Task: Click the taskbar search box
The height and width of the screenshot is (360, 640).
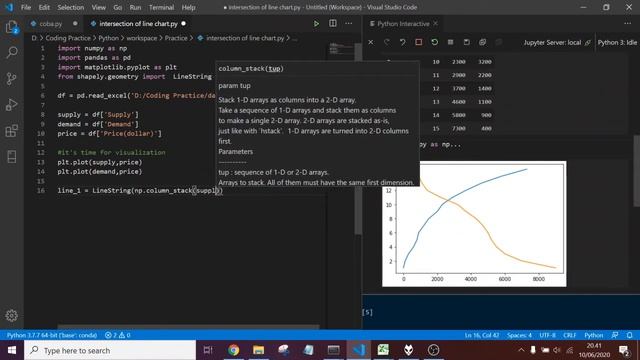Action: 110,350
